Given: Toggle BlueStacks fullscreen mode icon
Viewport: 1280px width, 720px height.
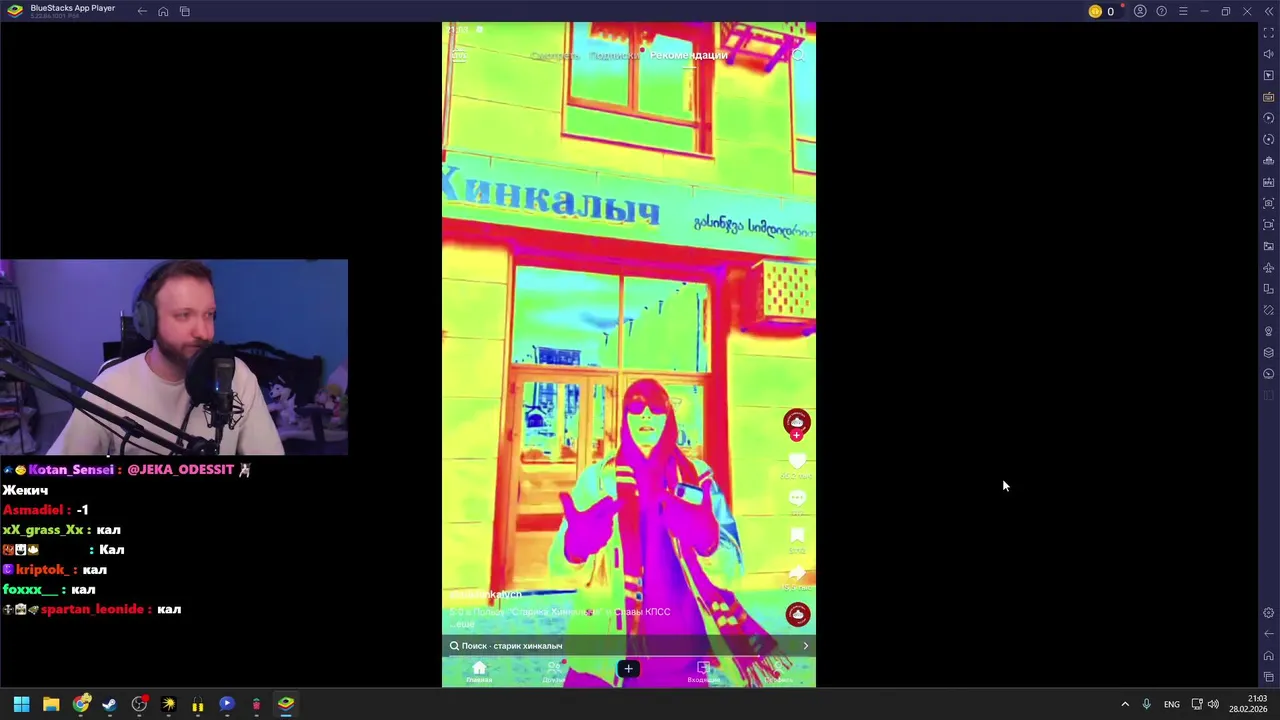Looking at the screenshot, I should pos(1269,33).
